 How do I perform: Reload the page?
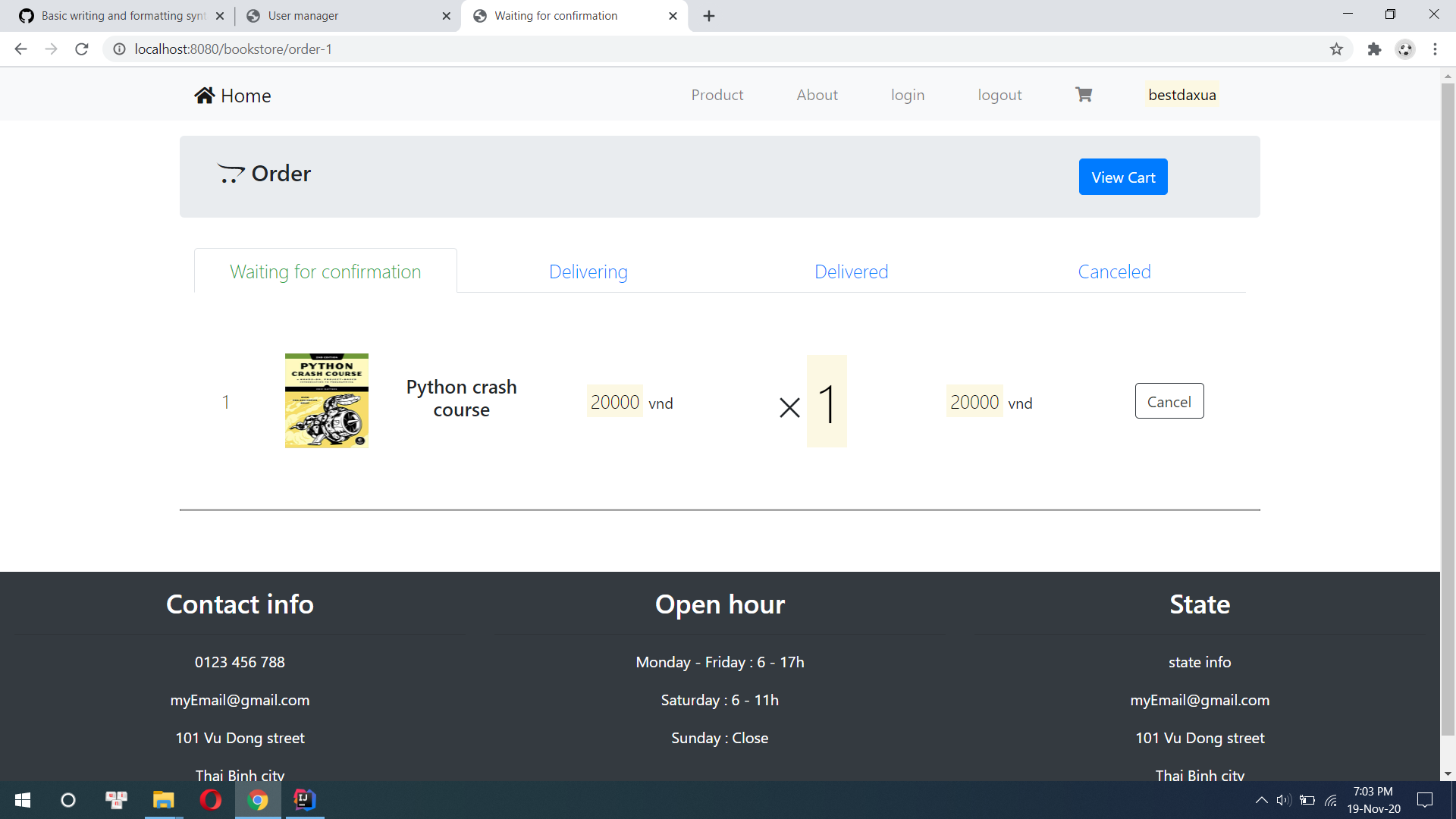click(x=82, y=49)
